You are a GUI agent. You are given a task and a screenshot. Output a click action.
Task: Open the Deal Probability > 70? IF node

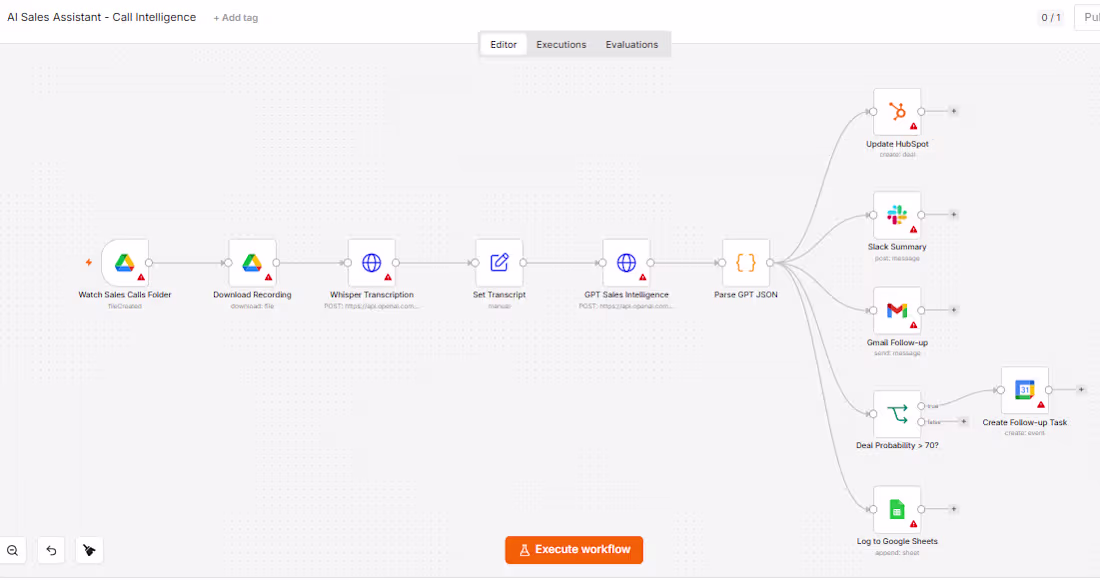pos(897,414)
